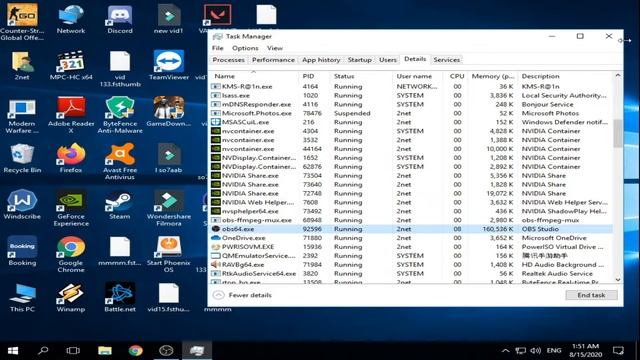Open MPC-HC x64 desktop shortcut
This screenshot has height=360, width=640.
71,65
